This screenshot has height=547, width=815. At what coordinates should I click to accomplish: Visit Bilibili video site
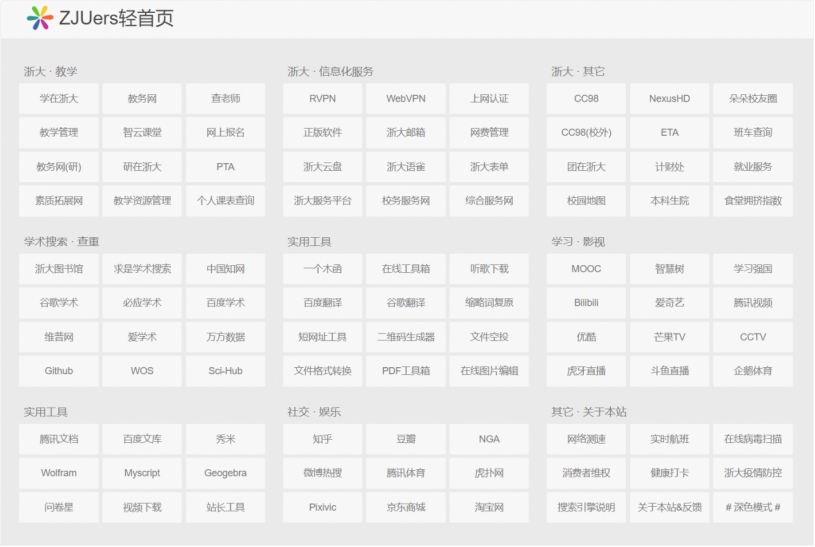pyautogui.click(x=586, y=303)
